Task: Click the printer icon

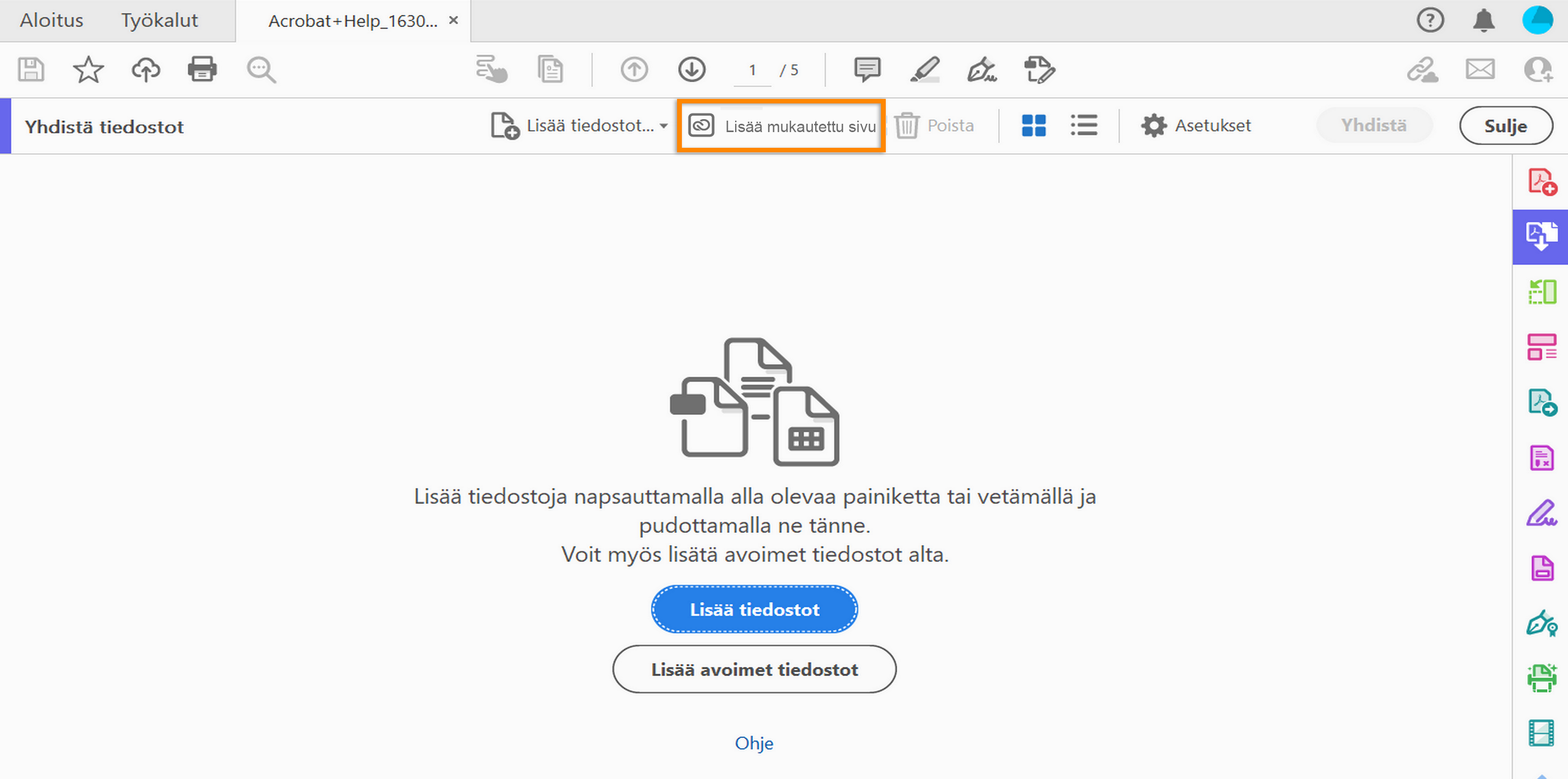Action: pyautogui.click(x=202, y=69)
